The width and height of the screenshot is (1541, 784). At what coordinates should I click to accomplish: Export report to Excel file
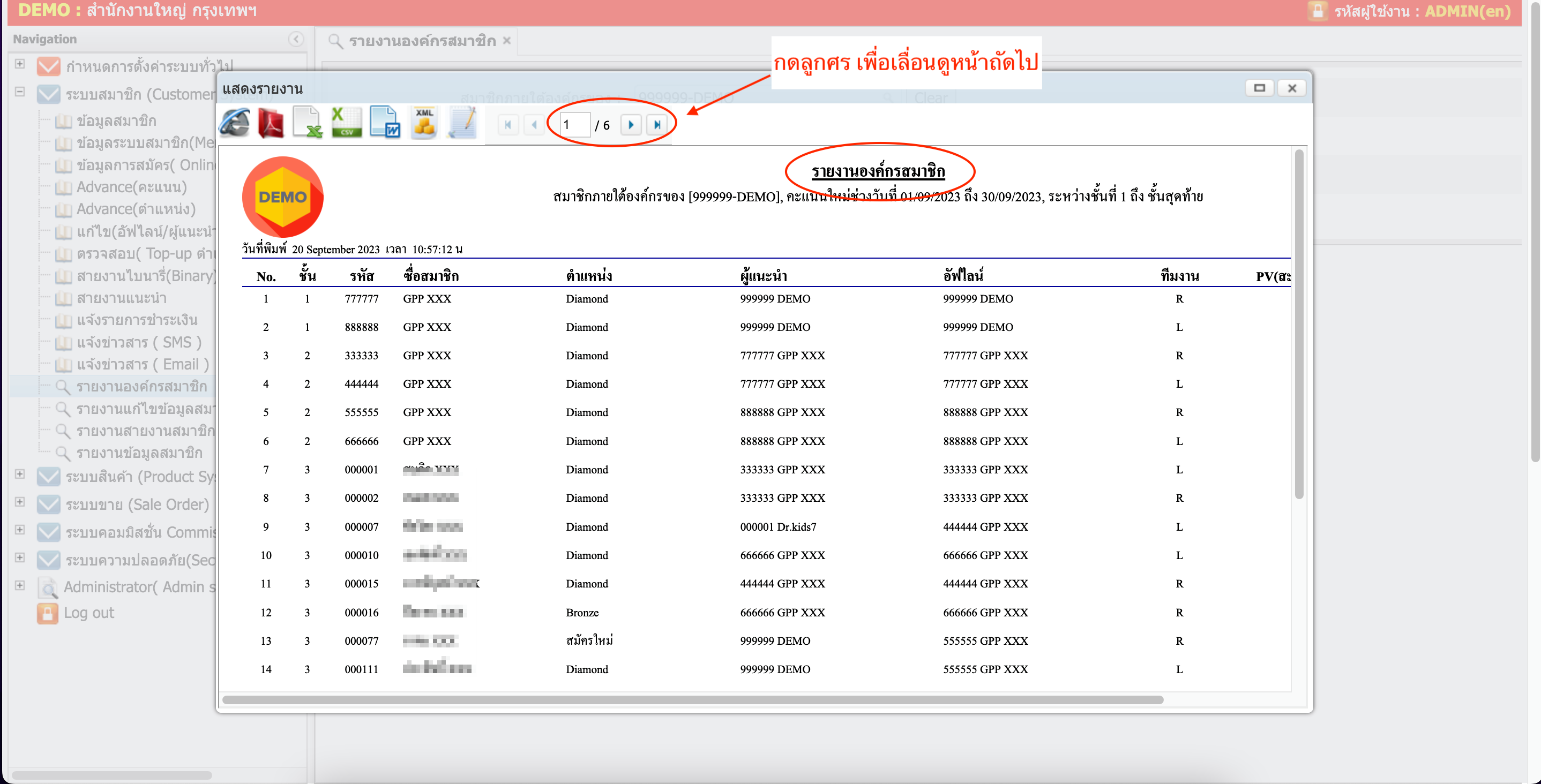(x=308, y=123)
